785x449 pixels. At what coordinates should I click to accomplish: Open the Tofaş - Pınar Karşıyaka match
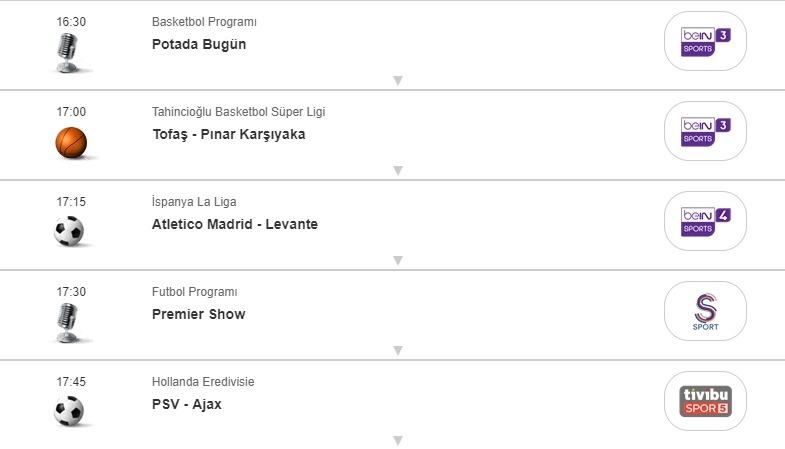coord(228,134)
